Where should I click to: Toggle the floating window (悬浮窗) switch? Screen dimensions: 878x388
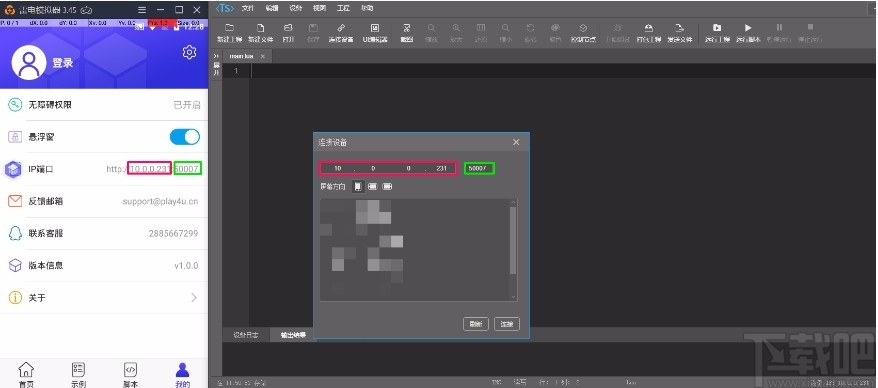tap(184, 137)
